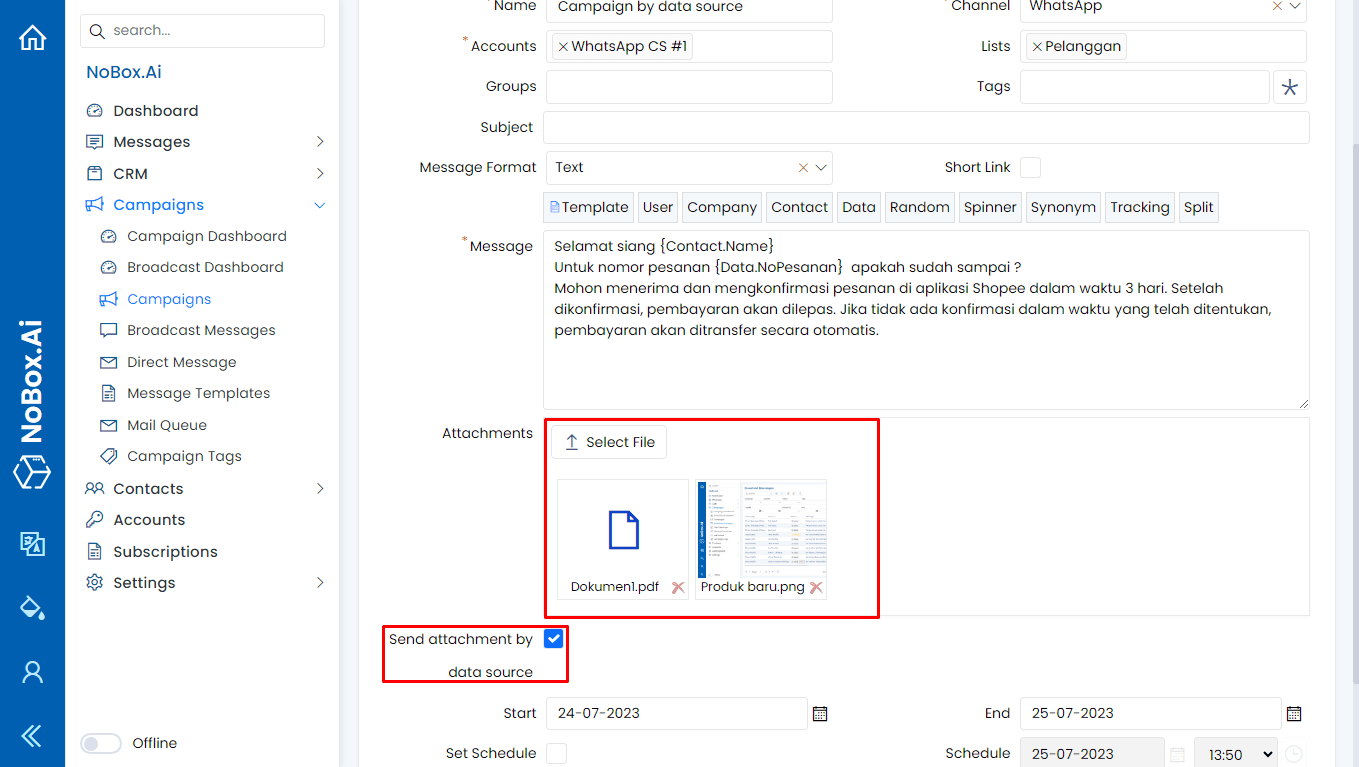Open the calendar picker for the Start date
The height and width of the screenshot is (767, 1359).
(820, 713)
